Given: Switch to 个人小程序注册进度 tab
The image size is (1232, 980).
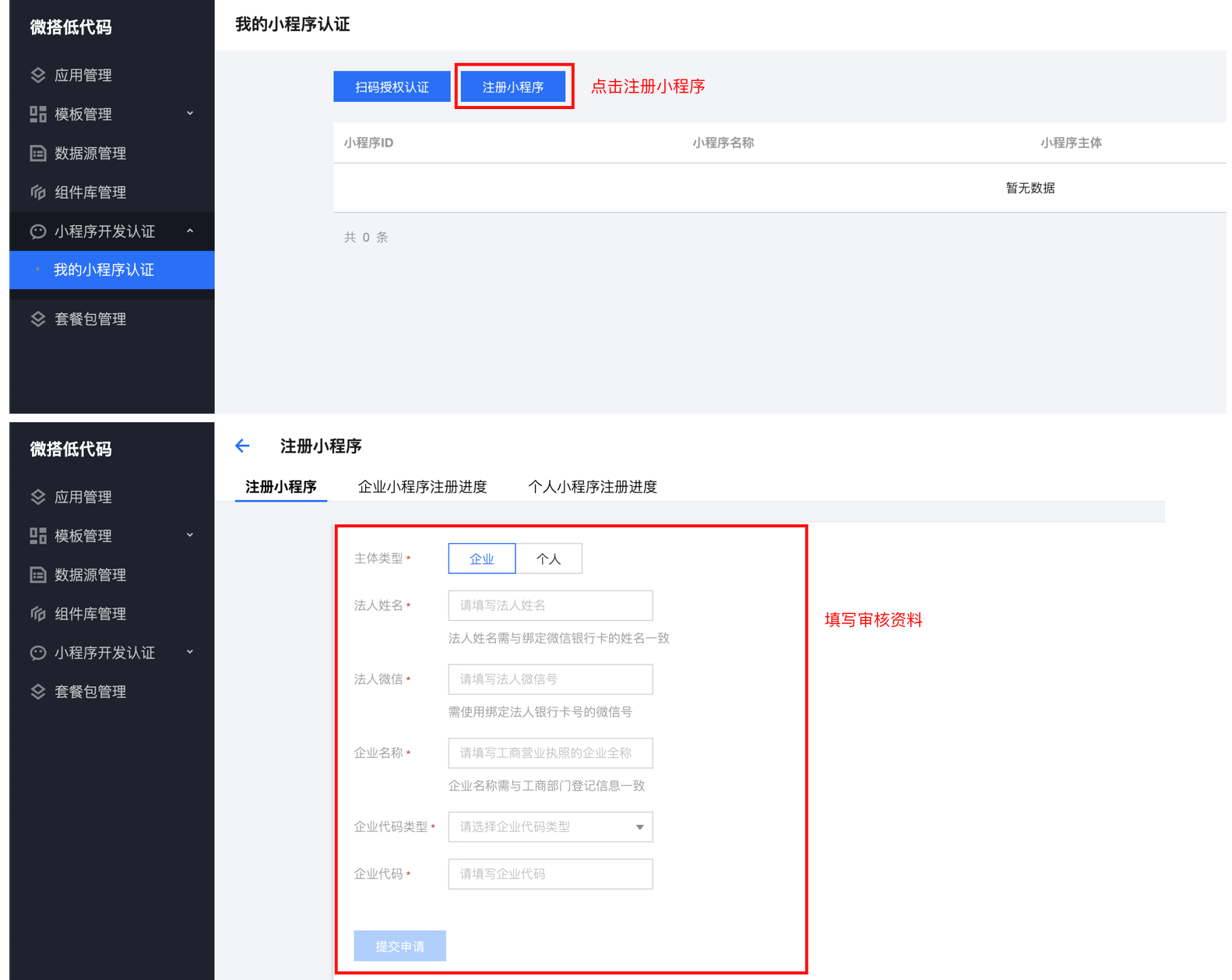Looking at the screenshot, I should click(x=592, y=487).
